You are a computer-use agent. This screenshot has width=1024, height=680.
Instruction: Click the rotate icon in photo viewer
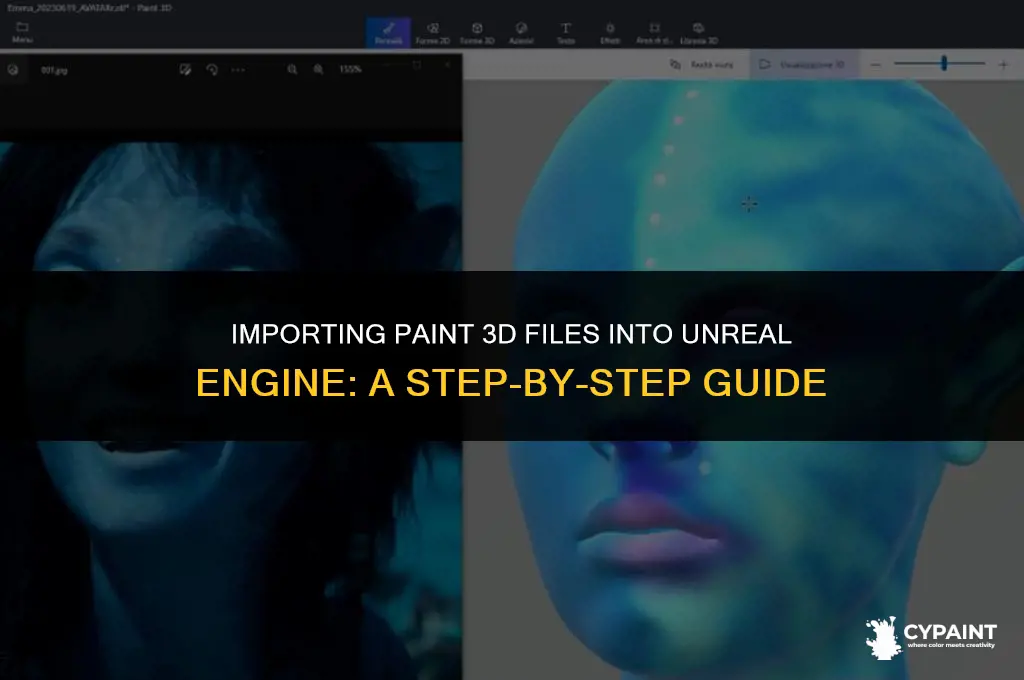(x=212, y=69)
